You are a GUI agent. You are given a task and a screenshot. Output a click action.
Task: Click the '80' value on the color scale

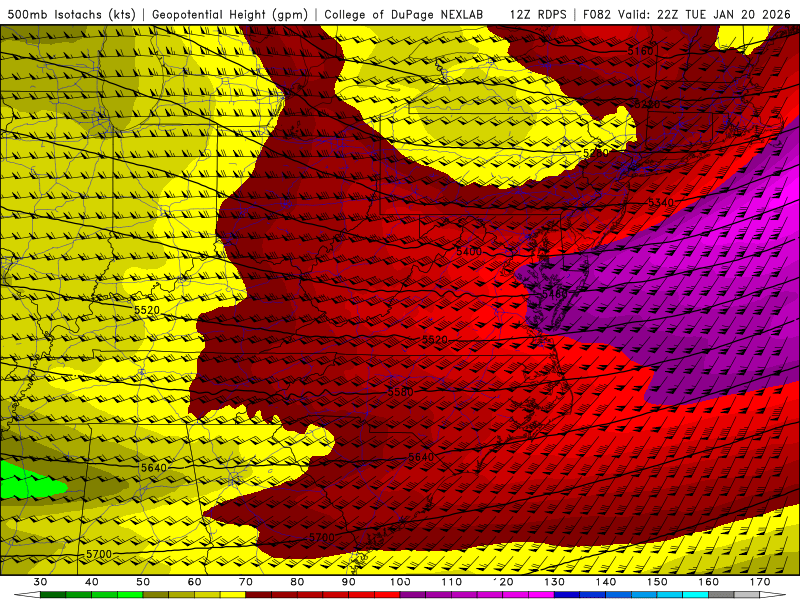coord(297,582)
